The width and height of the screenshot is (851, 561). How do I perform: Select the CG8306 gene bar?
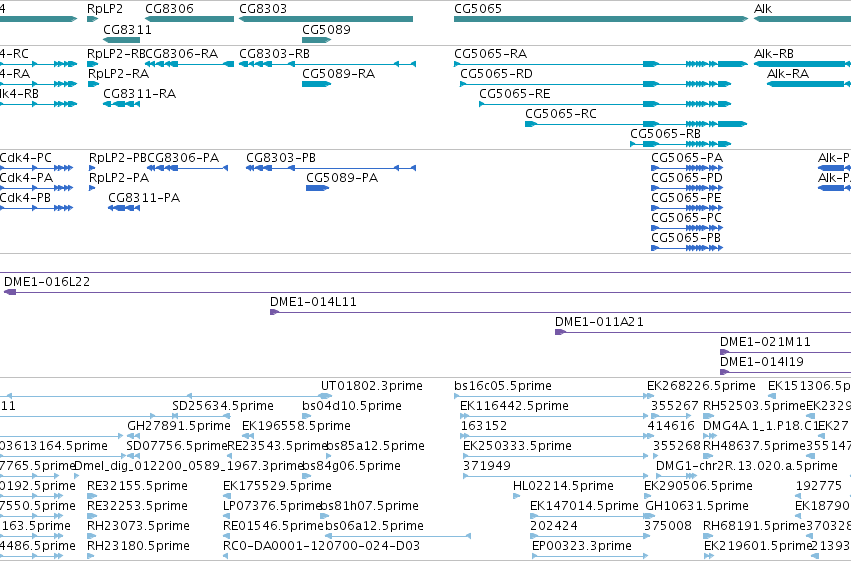point(189,19)
